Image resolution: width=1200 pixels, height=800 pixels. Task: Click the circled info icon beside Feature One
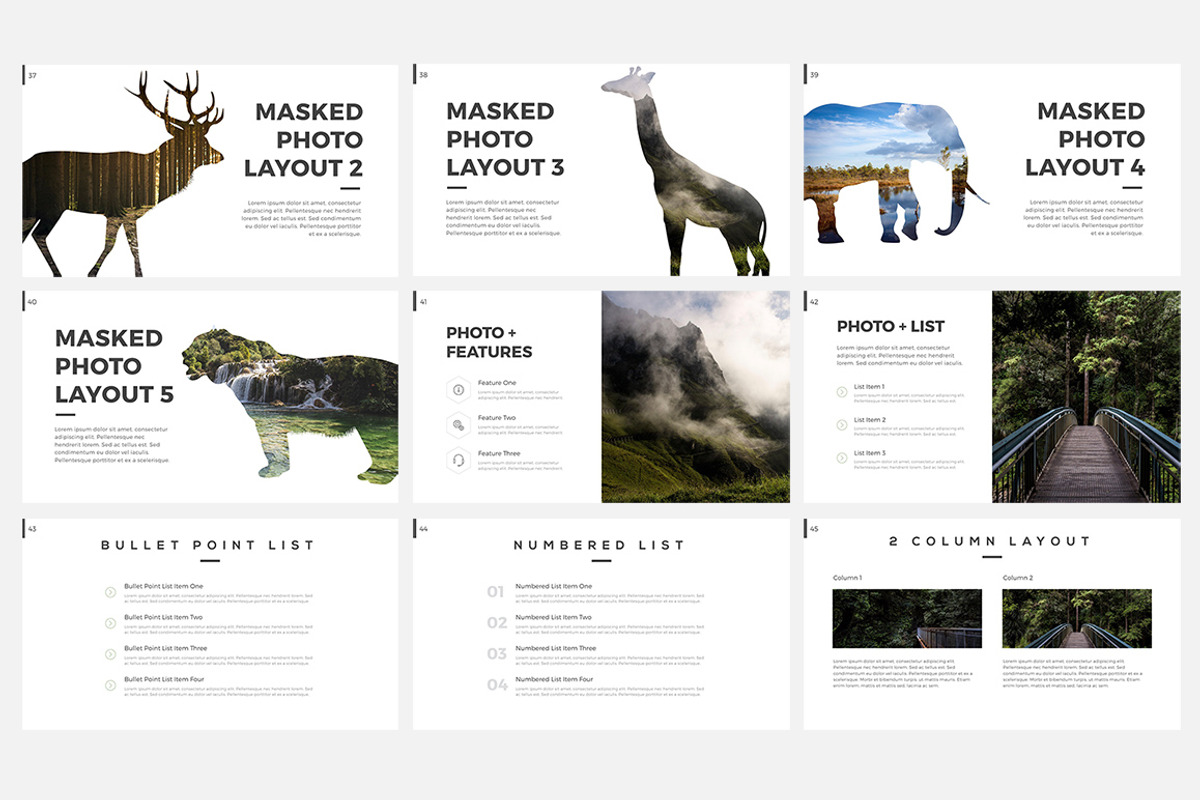click(x=458, y=389)
